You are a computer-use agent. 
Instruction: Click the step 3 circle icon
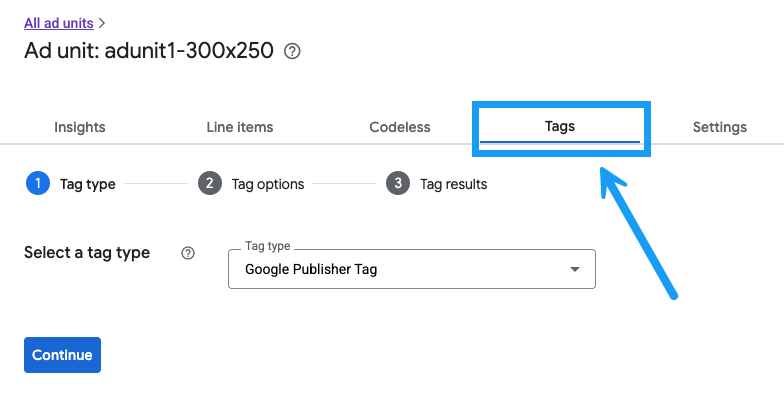tap(398, 184)
